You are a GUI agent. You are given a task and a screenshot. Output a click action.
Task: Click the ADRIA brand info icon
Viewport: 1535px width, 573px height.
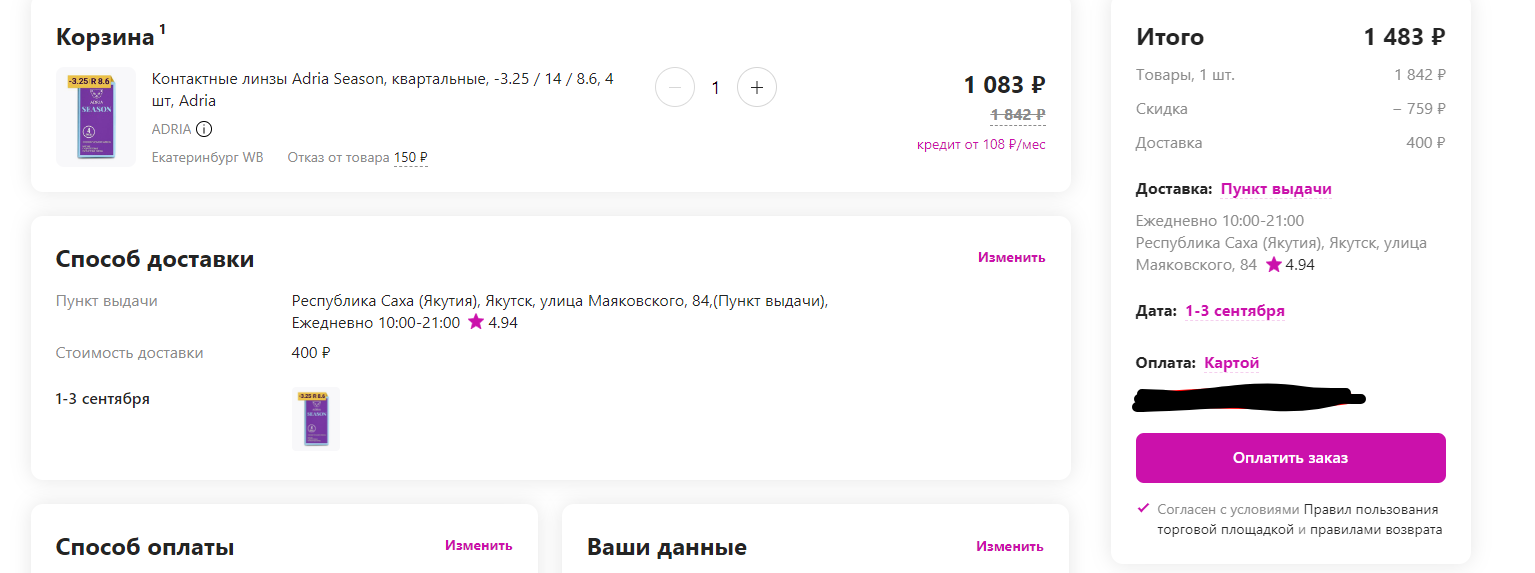(x=204, y=129)
